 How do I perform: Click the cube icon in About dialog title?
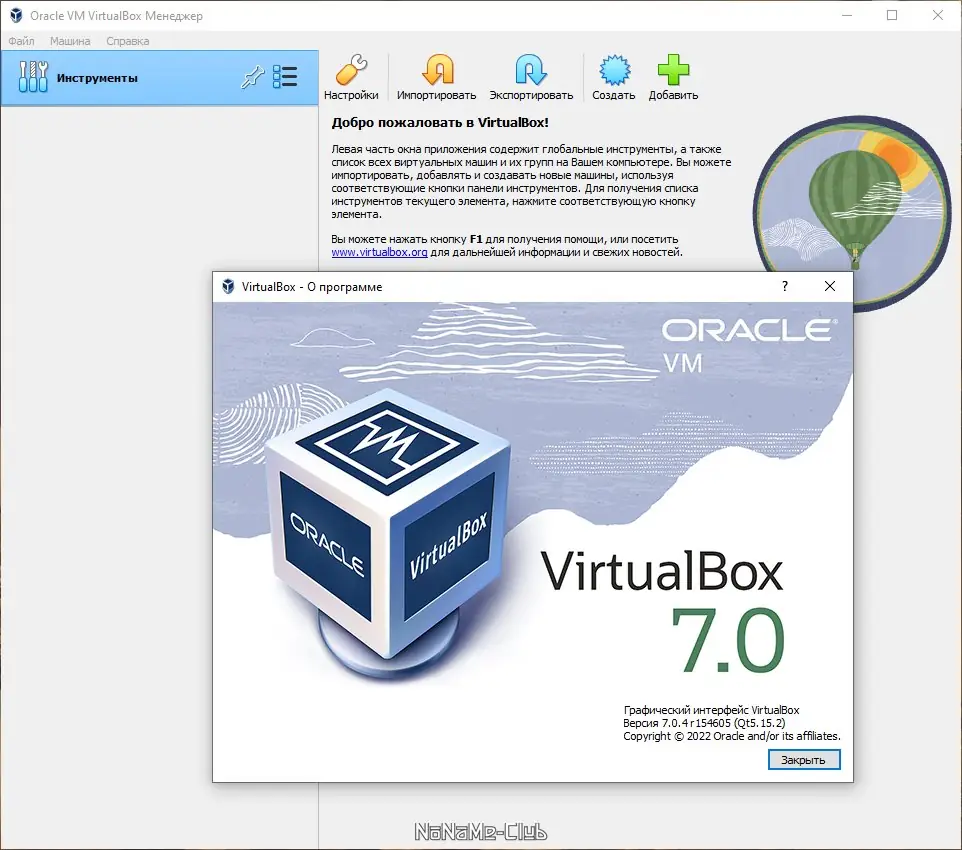click(x=228, y=287)
